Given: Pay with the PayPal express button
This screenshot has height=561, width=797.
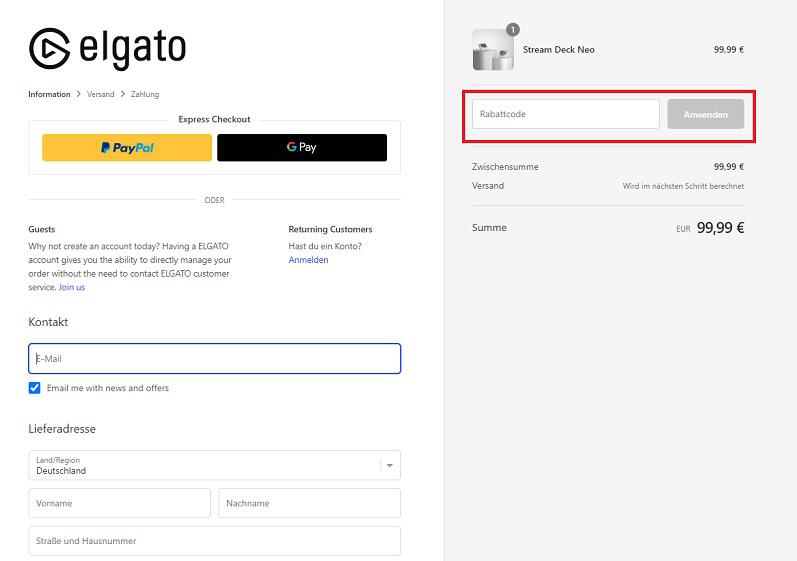Looking at the screenshot, I should coord(127,148).
